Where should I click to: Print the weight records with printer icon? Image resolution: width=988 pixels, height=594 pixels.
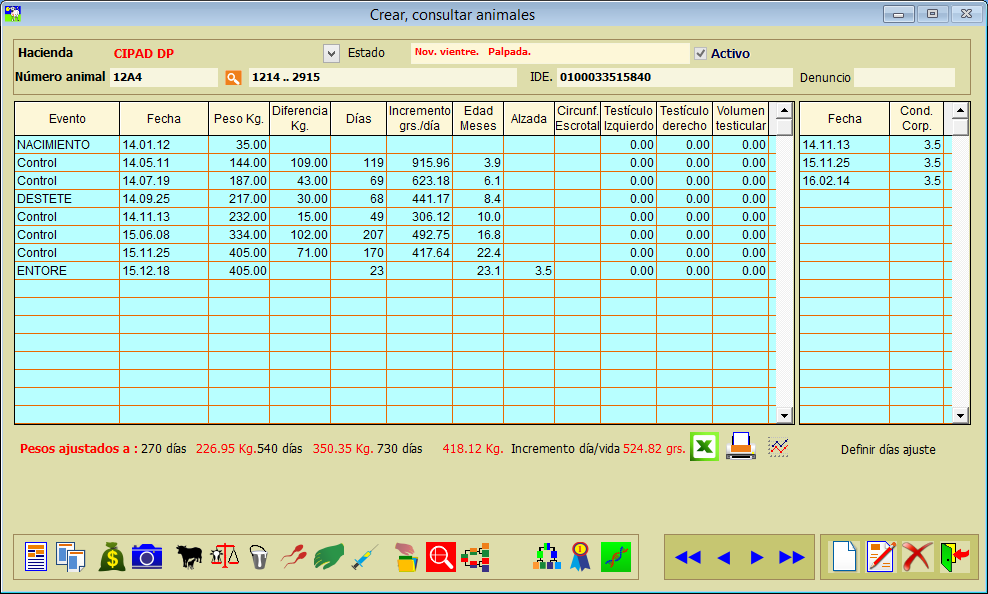pos(741,447)
